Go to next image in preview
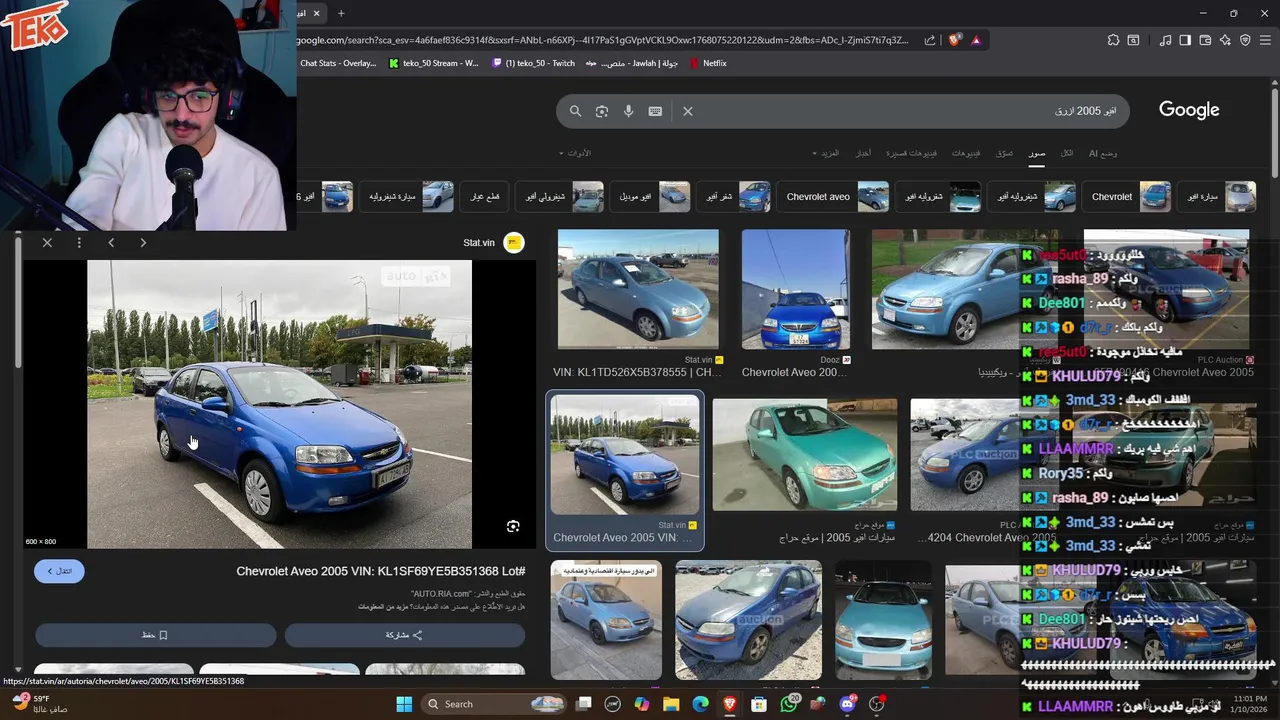1280x720 pixels. [143, 242]
